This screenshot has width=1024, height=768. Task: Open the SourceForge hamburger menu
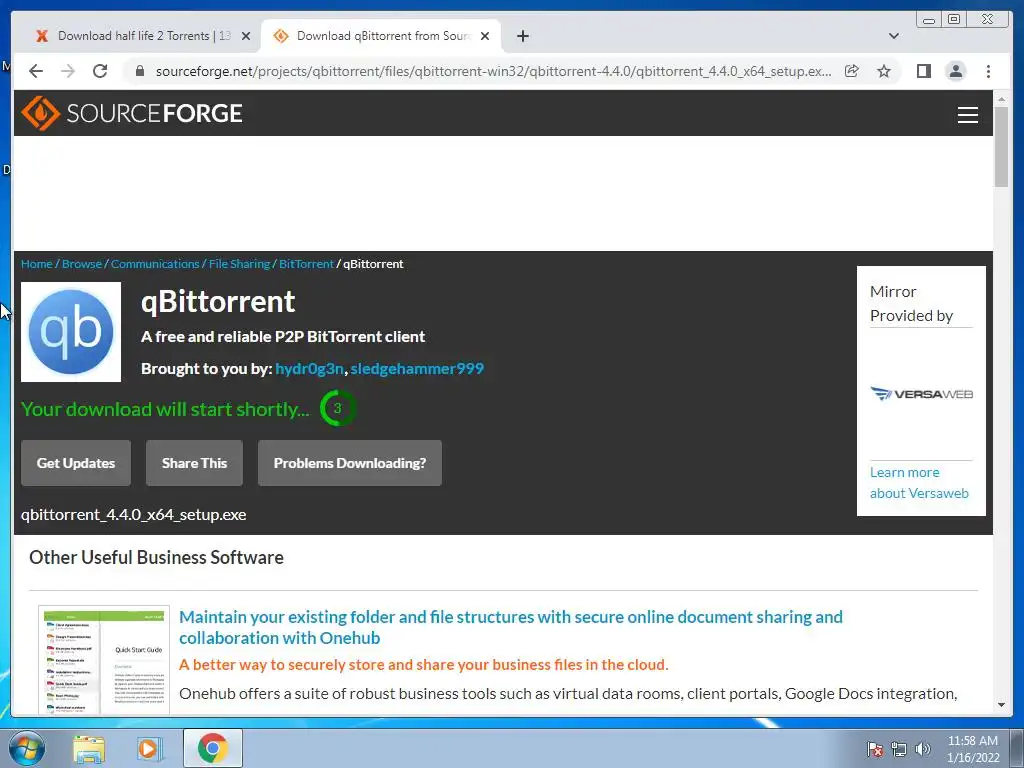click(967, 114)
